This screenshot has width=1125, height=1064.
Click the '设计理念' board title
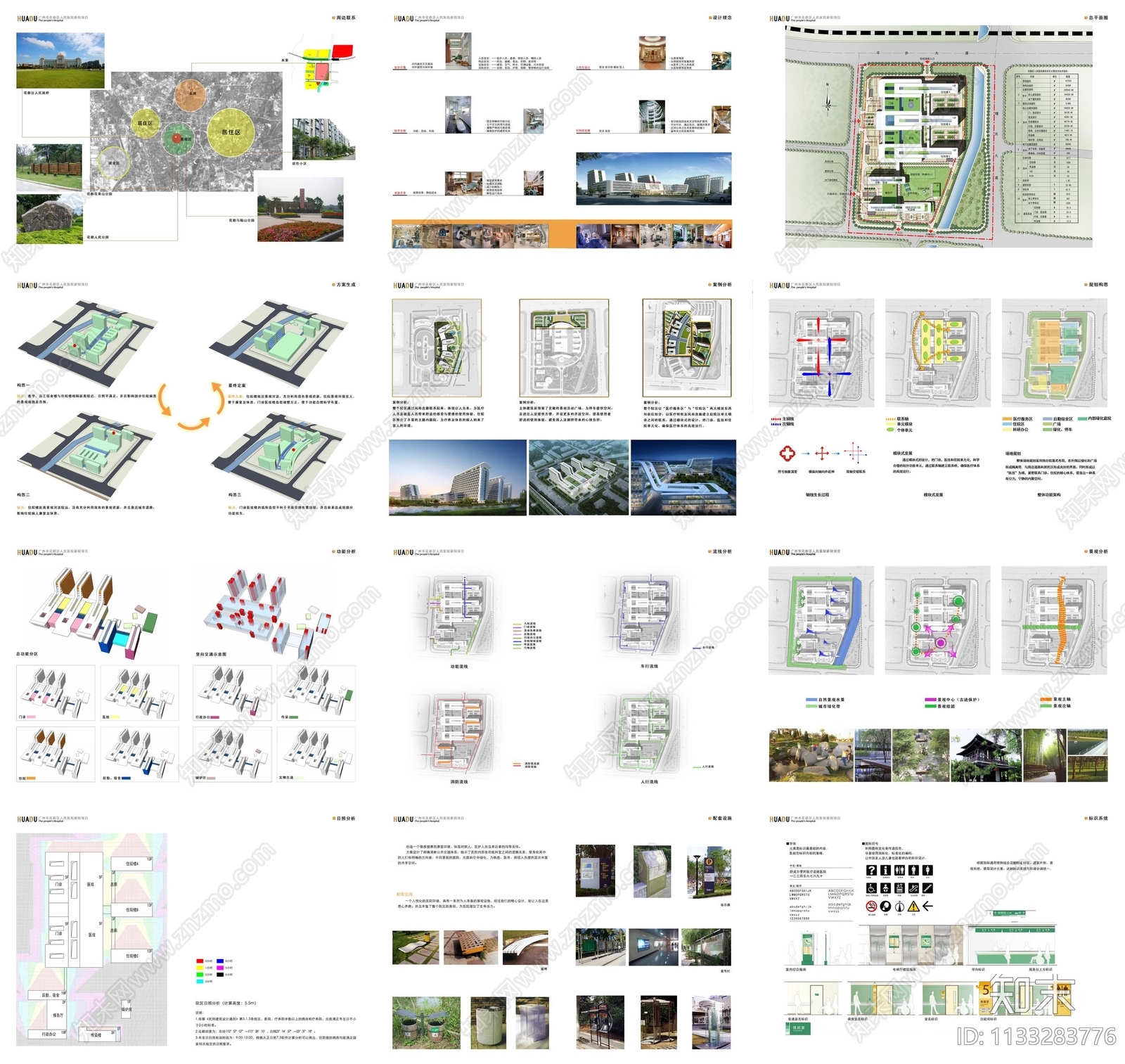click(x=721, y=18)
